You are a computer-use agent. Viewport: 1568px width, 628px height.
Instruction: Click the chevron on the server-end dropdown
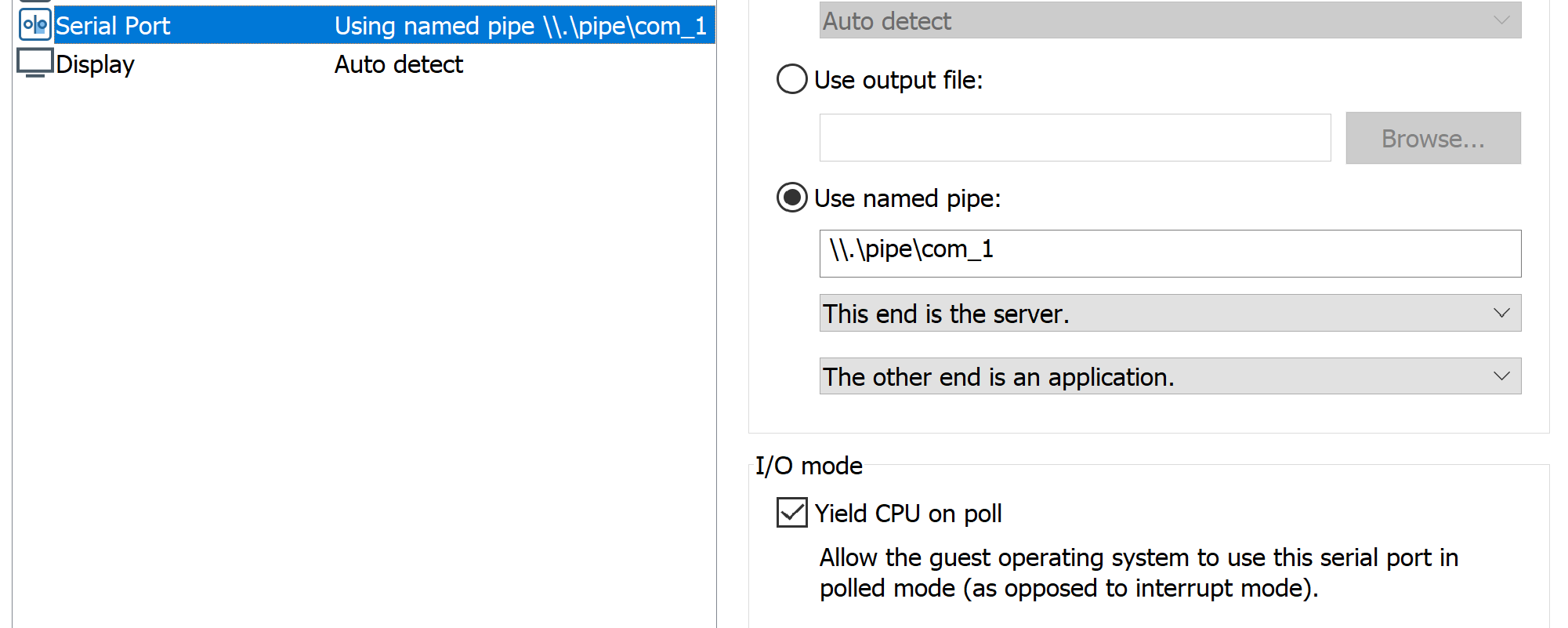pos(1501,313)
